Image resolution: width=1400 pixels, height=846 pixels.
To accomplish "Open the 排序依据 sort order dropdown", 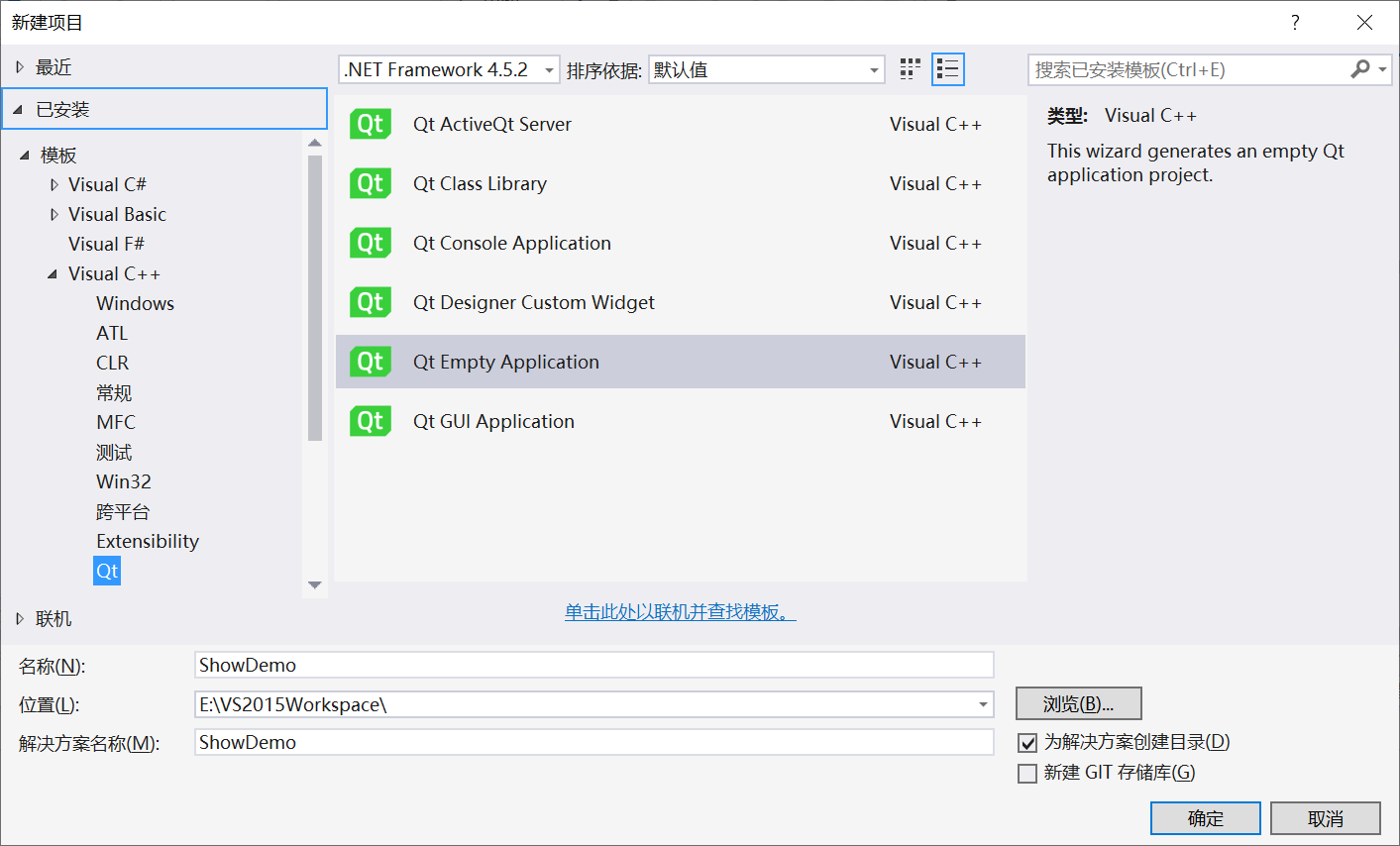I will point(871,69).
